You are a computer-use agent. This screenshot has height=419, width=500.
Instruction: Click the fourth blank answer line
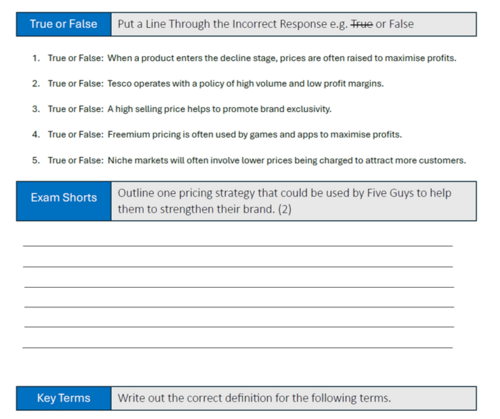coord(239,307)
